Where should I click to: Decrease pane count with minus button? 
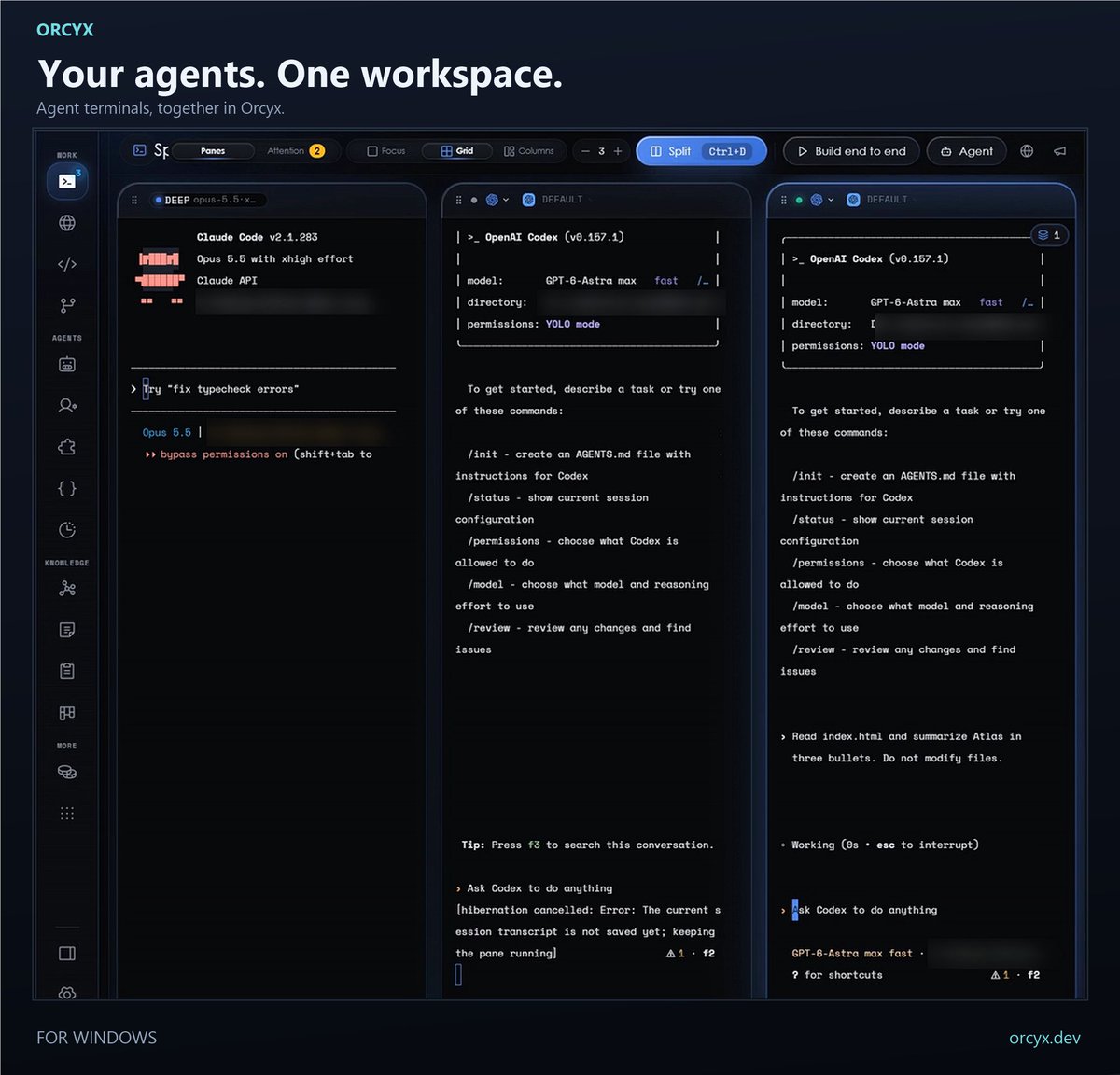click(585, 151)
